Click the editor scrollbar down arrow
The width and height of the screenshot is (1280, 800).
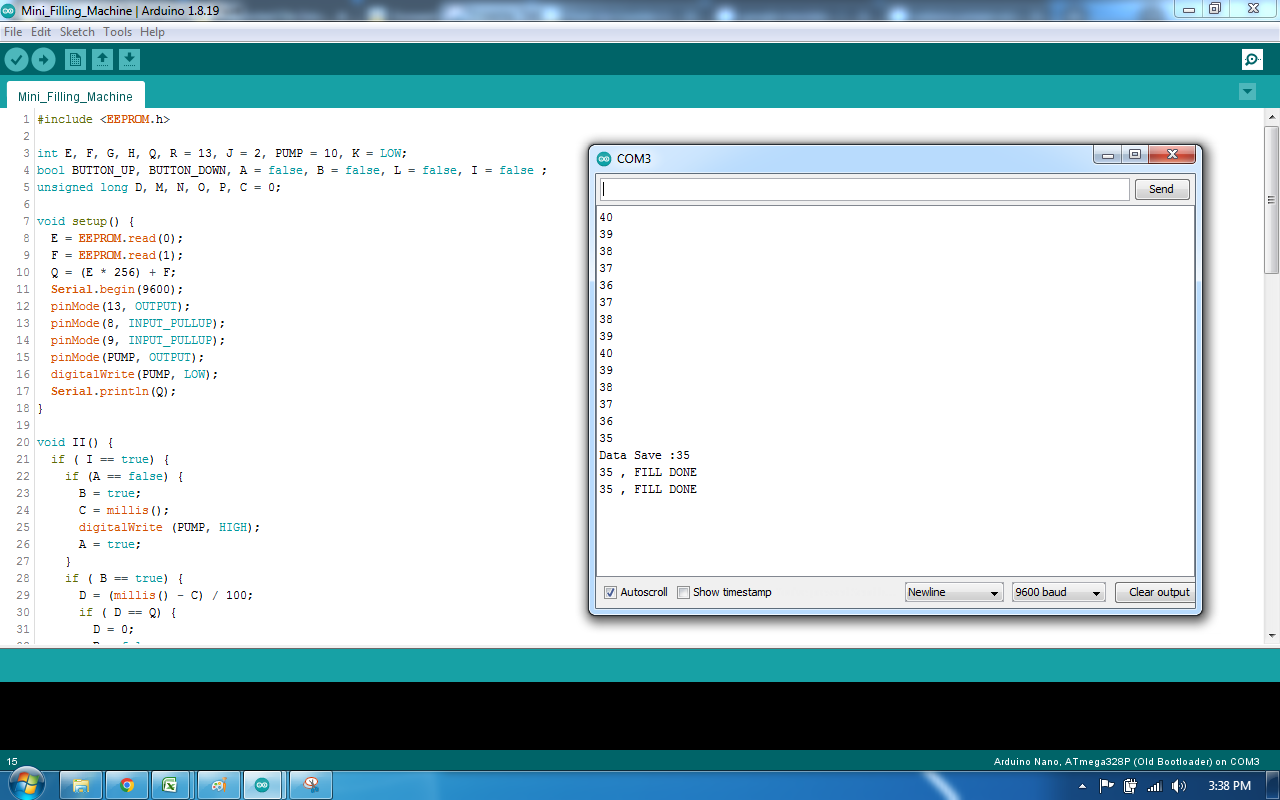click(1271, 636)
